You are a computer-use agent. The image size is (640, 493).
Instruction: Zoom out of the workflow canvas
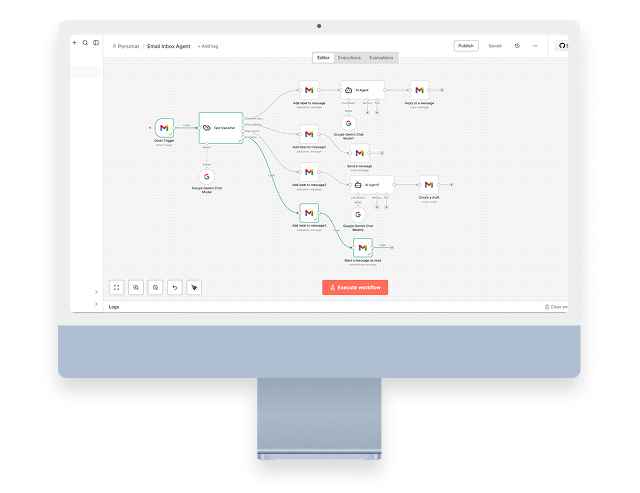(155, 287)
